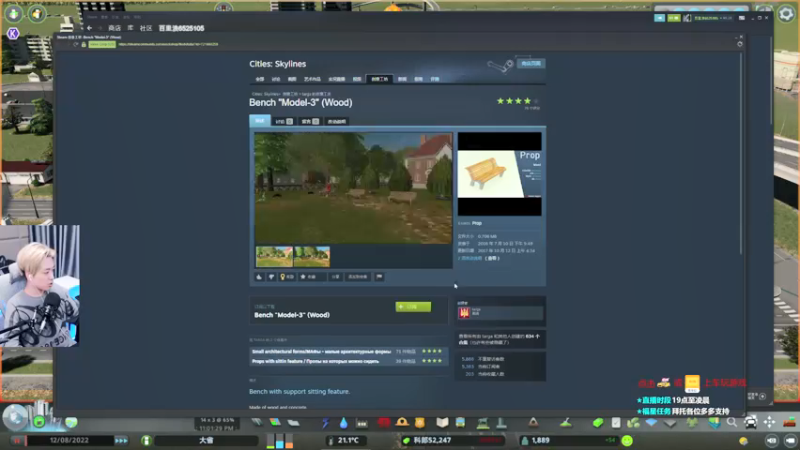Open the Steam Store menu
The image size is (800, 450).
pos(114,28)
